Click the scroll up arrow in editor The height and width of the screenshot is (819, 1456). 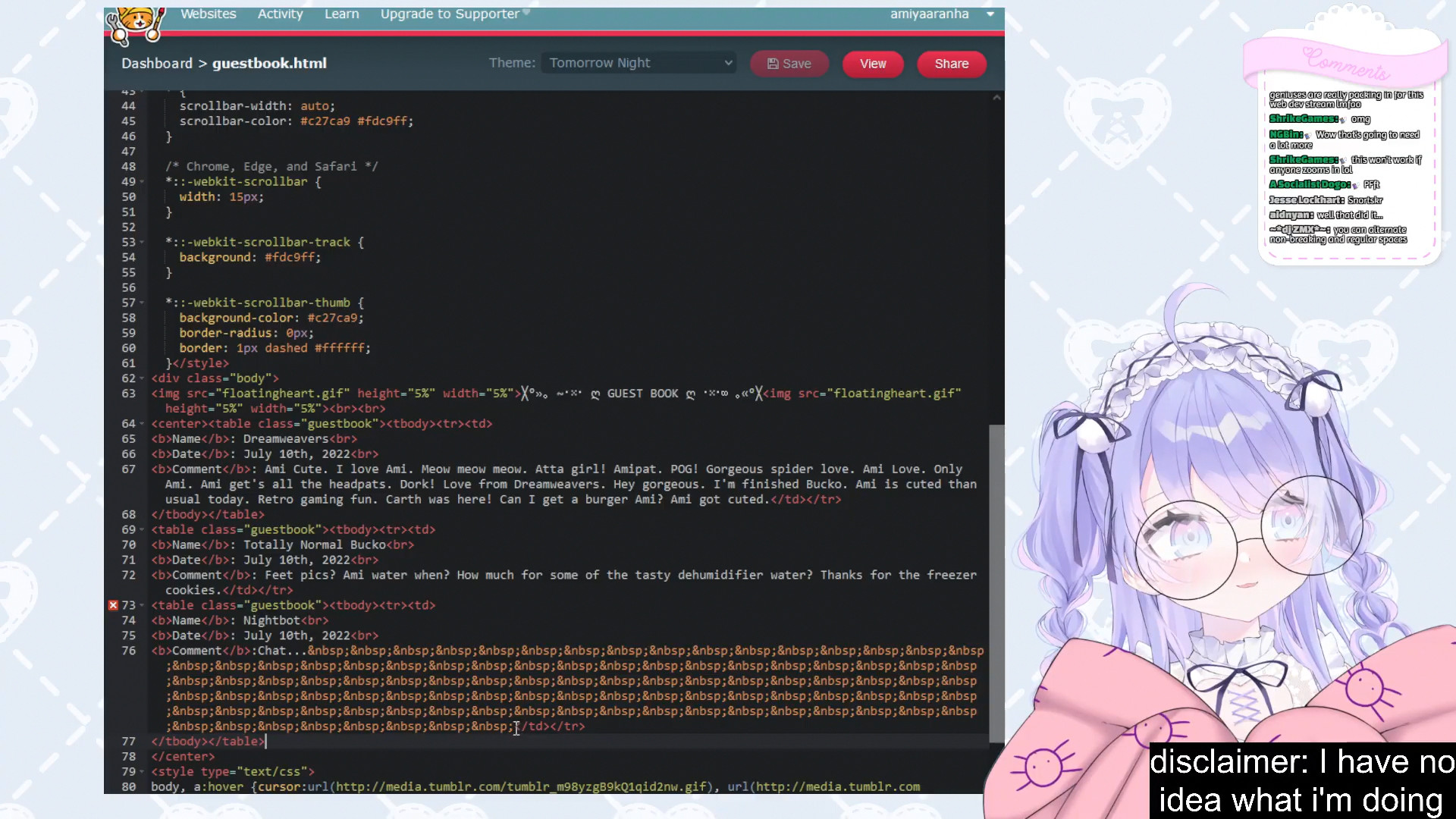996,98
